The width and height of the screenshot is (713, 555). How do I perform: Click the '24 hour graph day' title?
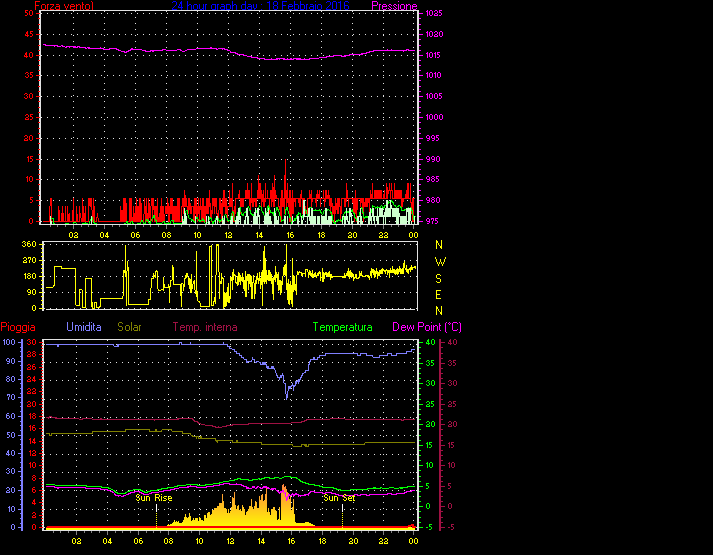(215, 6)
